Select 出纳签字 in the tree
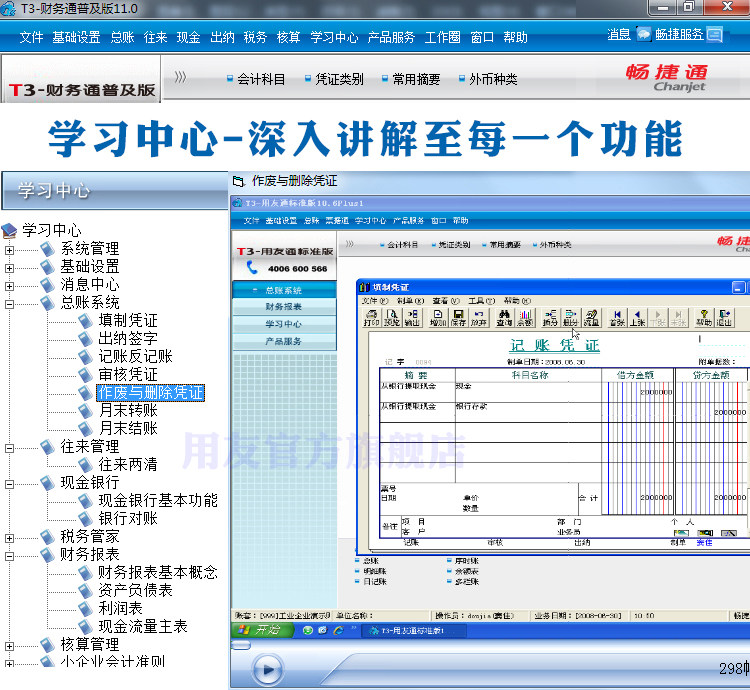 tap(128, 338)
